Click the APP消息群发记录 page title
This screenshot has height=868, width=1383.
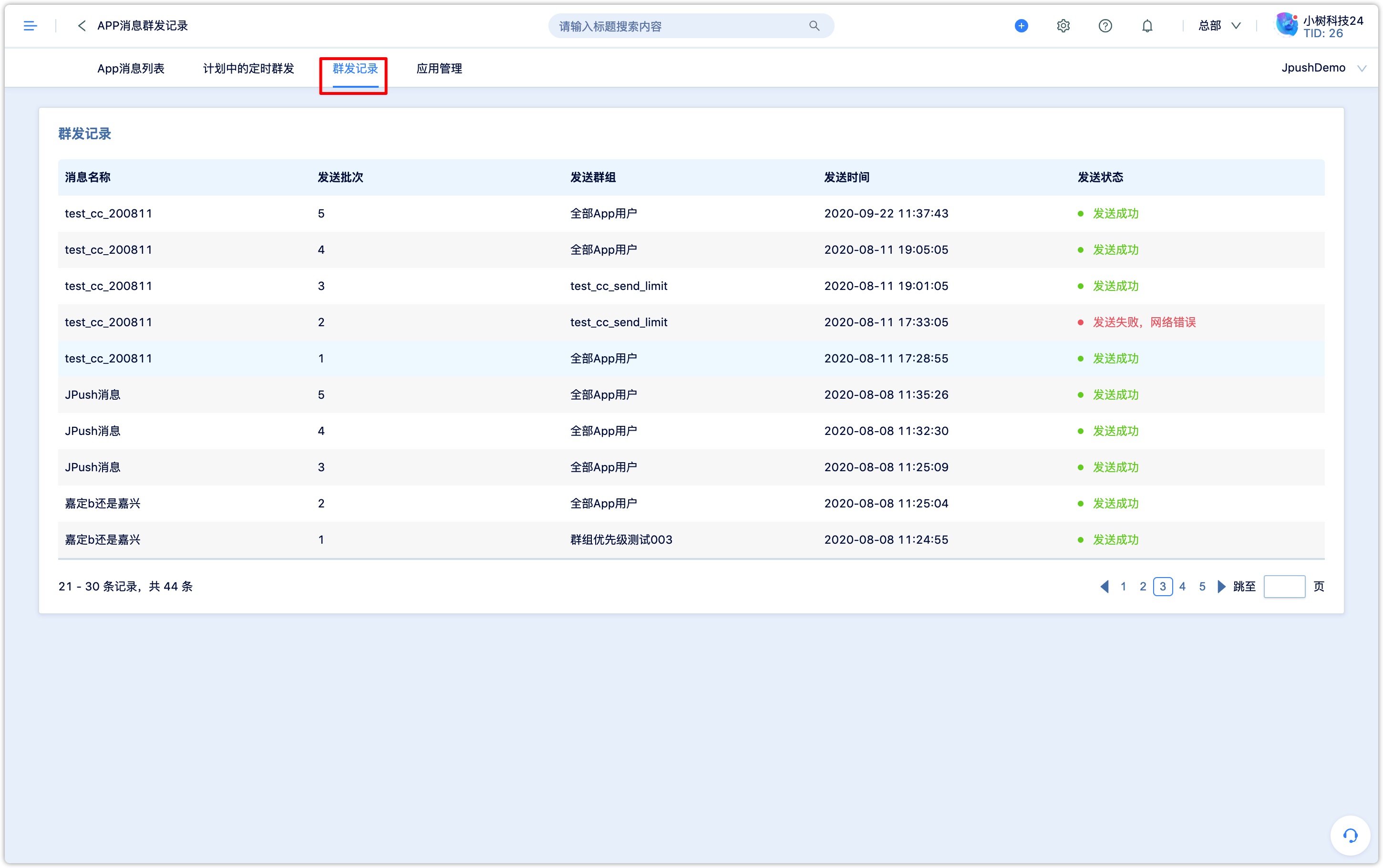coord(142,26)
